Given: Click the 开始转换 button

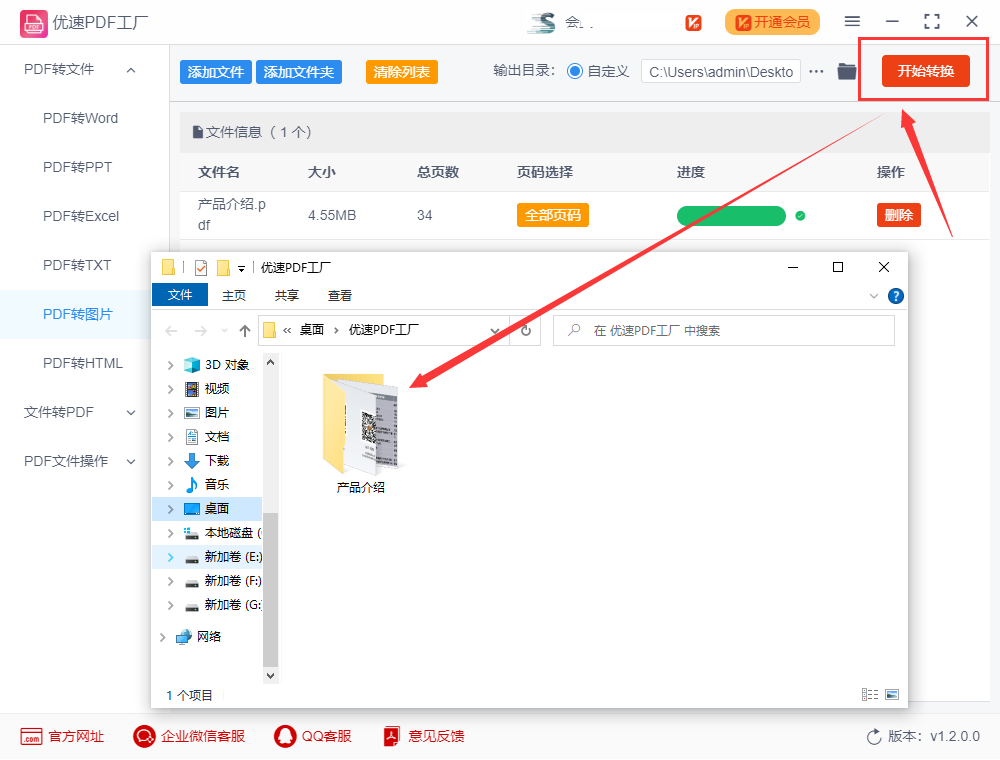Looking at the screenshot, I should tap(925, 71).
